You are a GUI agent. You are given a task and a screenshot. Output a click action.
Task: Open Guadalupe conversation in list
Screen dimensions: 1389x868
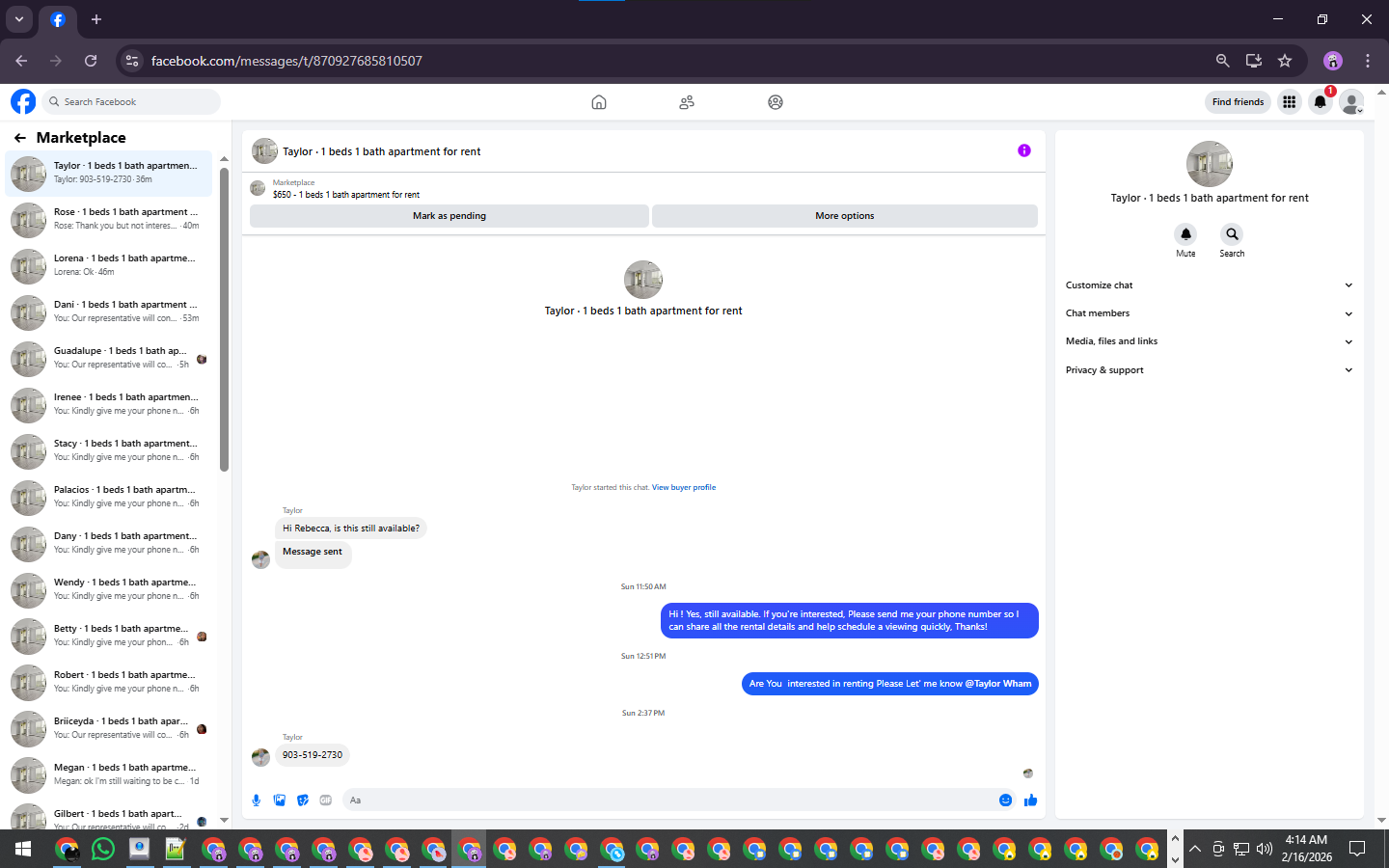108,358
